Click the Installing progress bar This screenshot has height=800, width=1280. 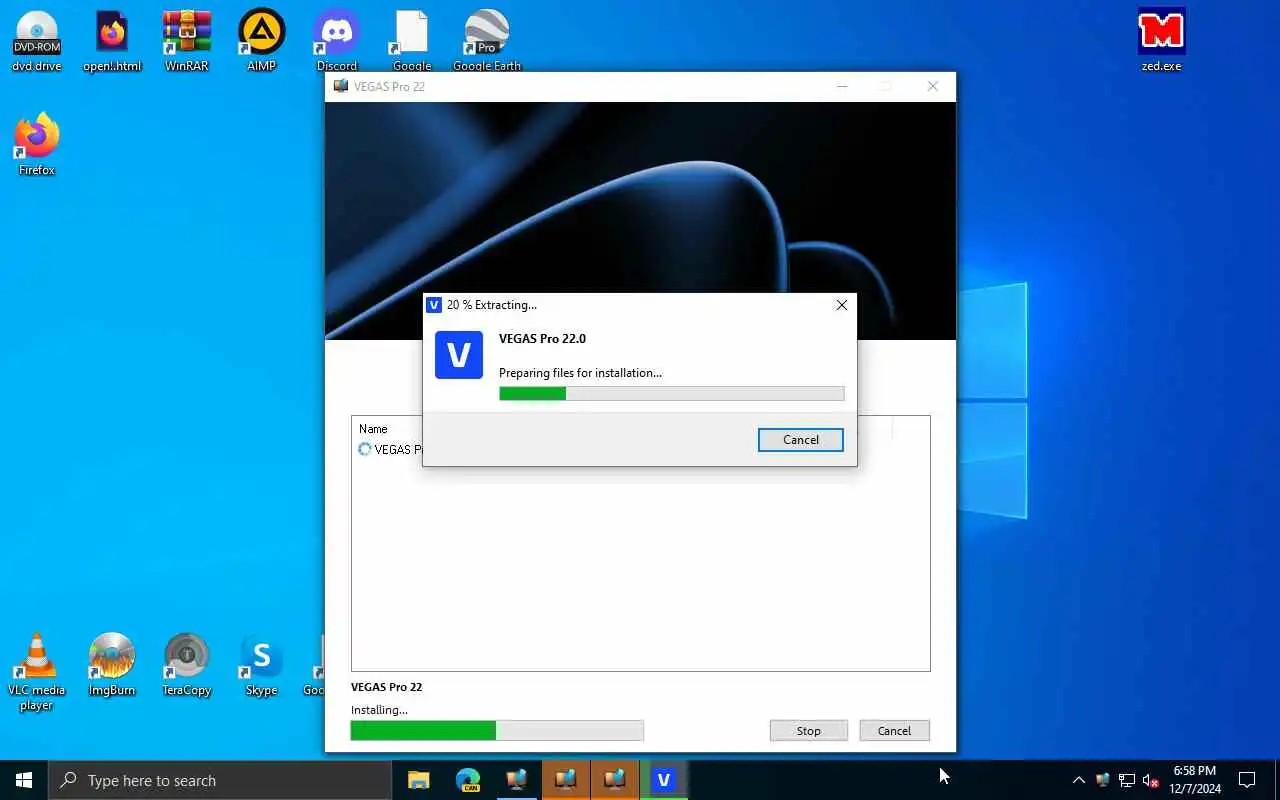point(497,731)
